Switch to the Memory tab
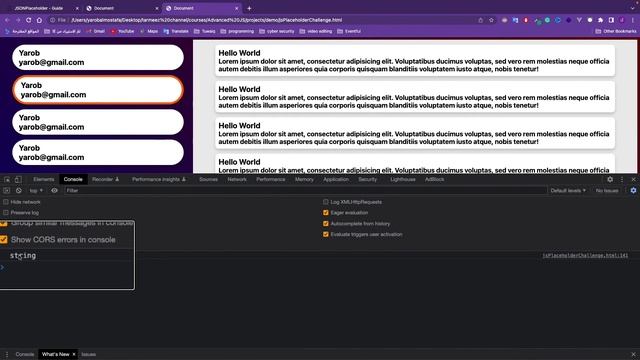This screenshot has width=640, height=360. click(304, 179)
